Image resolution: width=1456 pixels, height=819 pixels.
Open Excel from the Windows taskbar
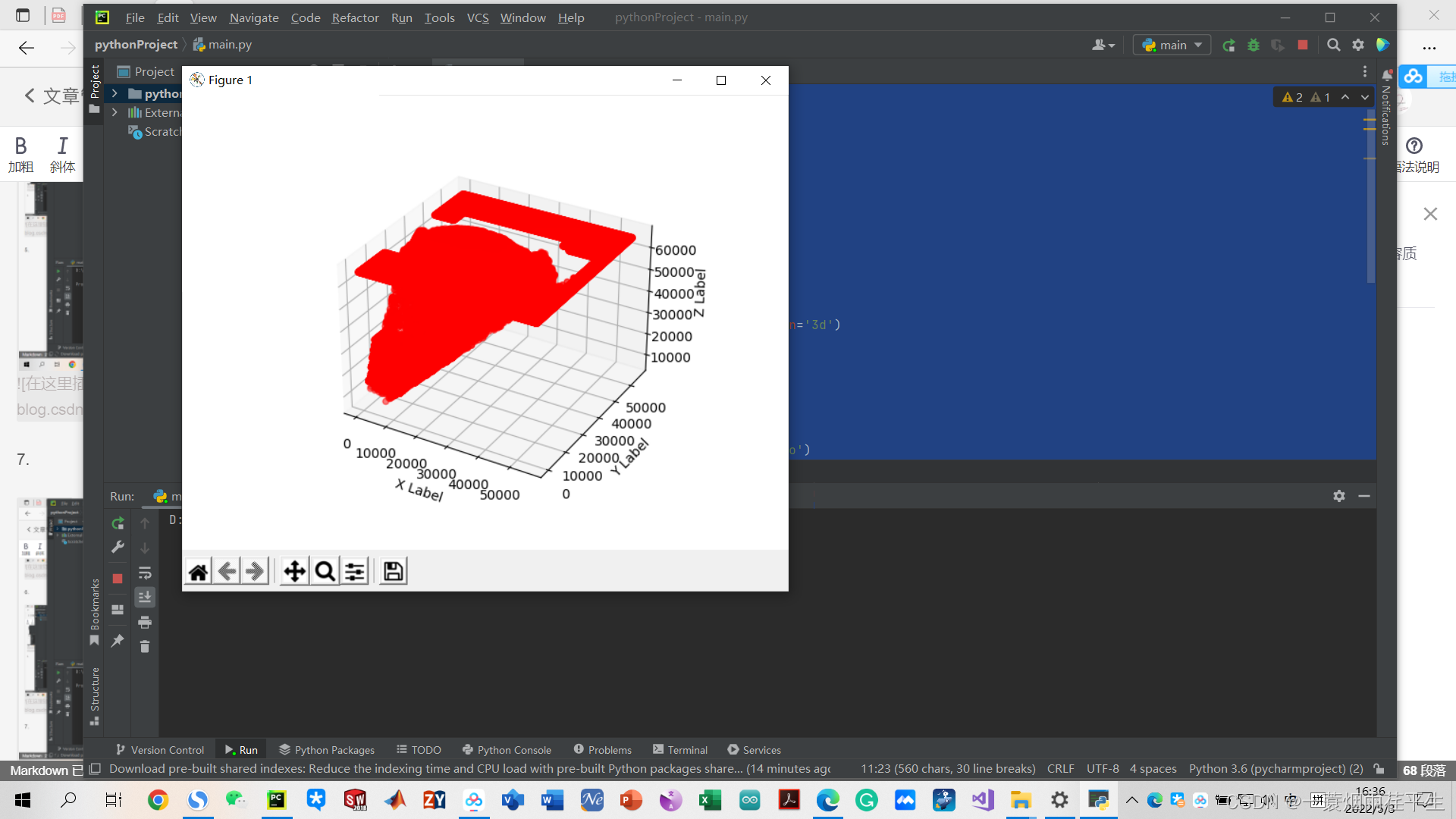pyautogui.click(x=710, y=800)
